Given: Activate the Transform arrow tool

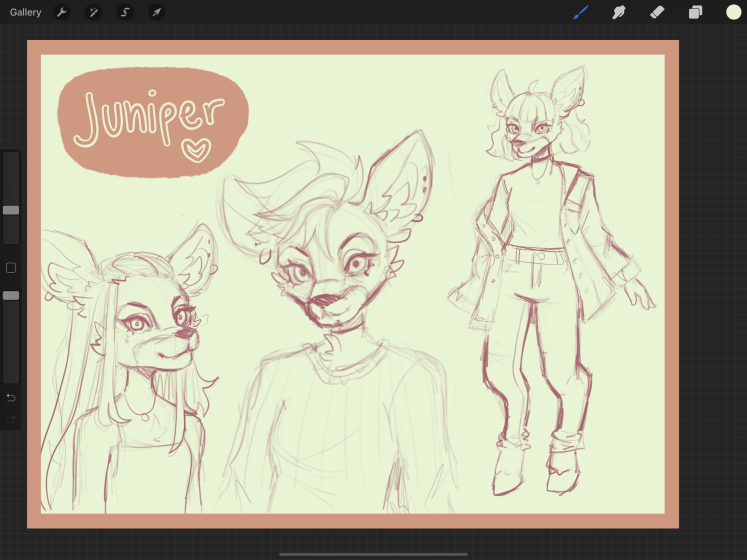Looking at the screenshot, I should 157,12.
